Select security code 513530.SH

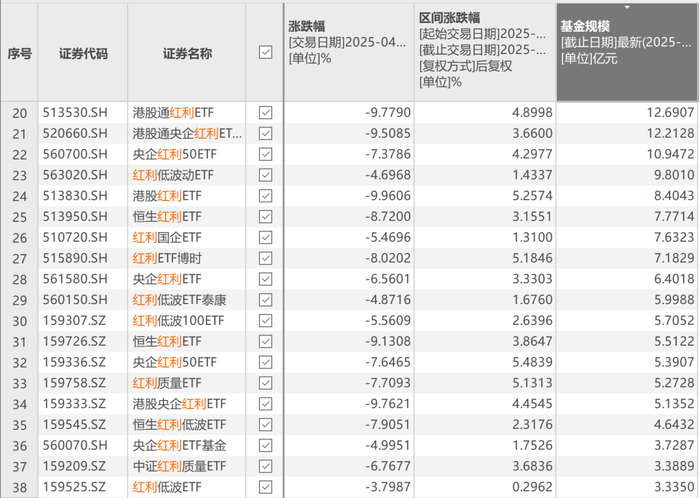(75, 112)
